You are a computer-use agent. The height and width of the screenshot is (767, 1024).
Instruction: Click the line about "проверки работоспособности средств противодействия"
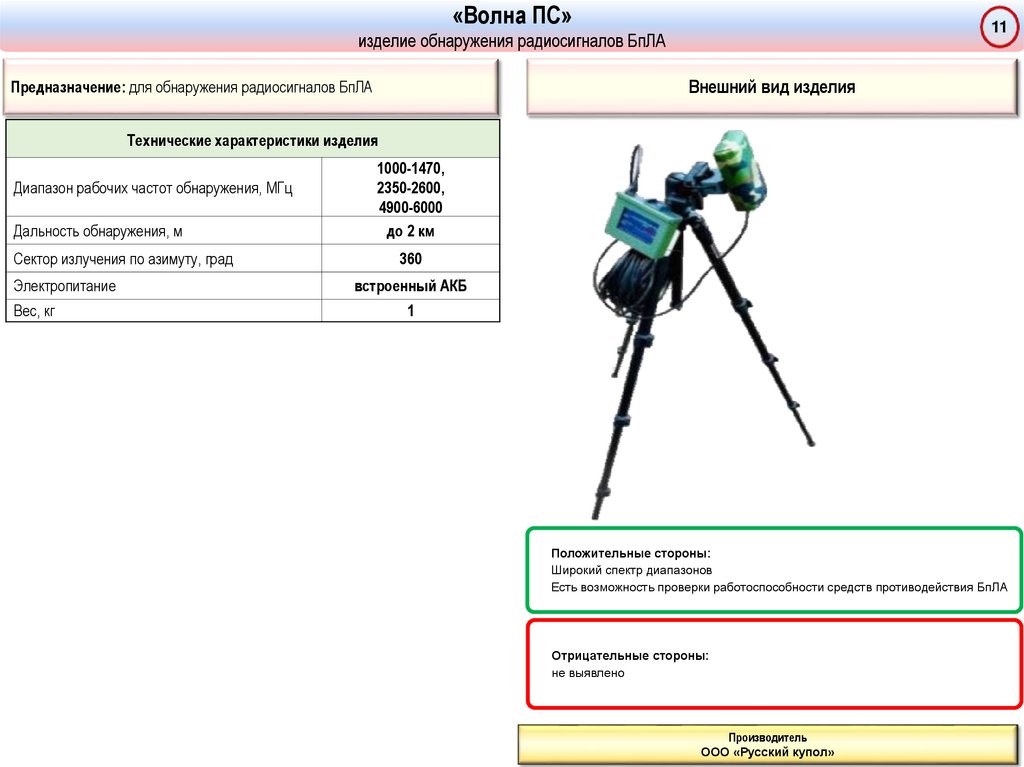point(779,587)
